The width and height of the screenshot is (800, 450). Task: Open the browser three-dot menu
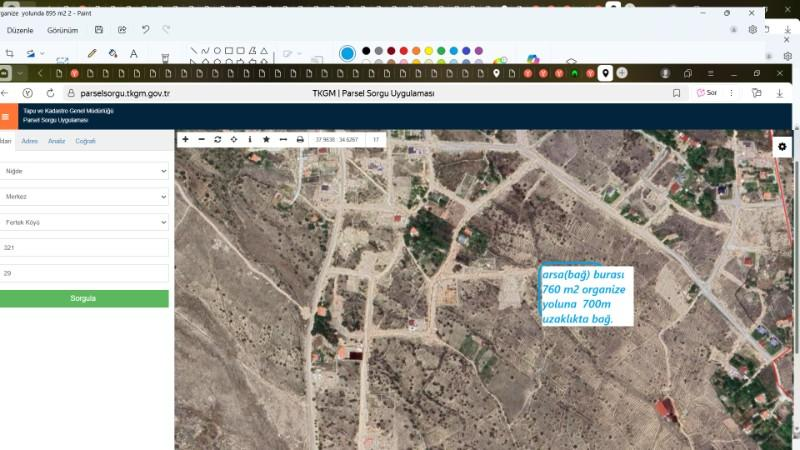(731, 93)
